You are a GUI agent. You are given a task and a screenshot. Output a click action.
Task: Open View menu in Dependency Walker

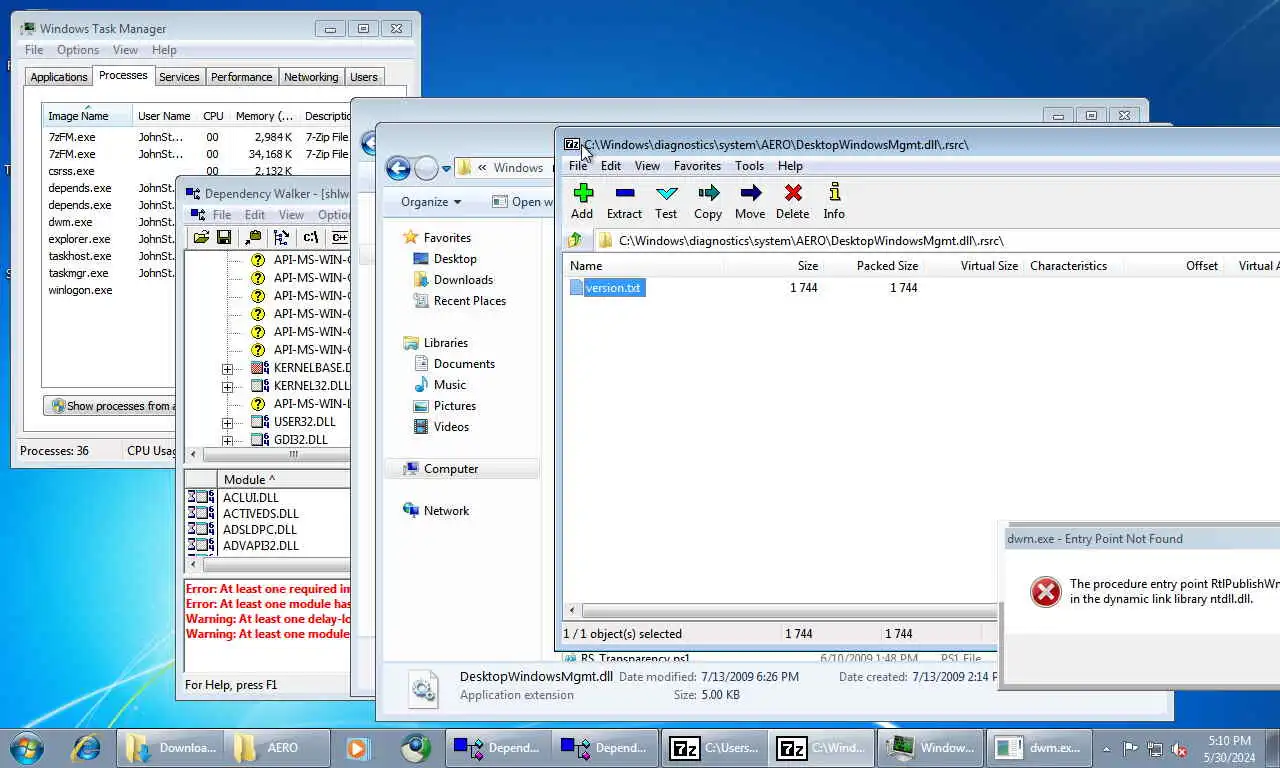(291, 215)
